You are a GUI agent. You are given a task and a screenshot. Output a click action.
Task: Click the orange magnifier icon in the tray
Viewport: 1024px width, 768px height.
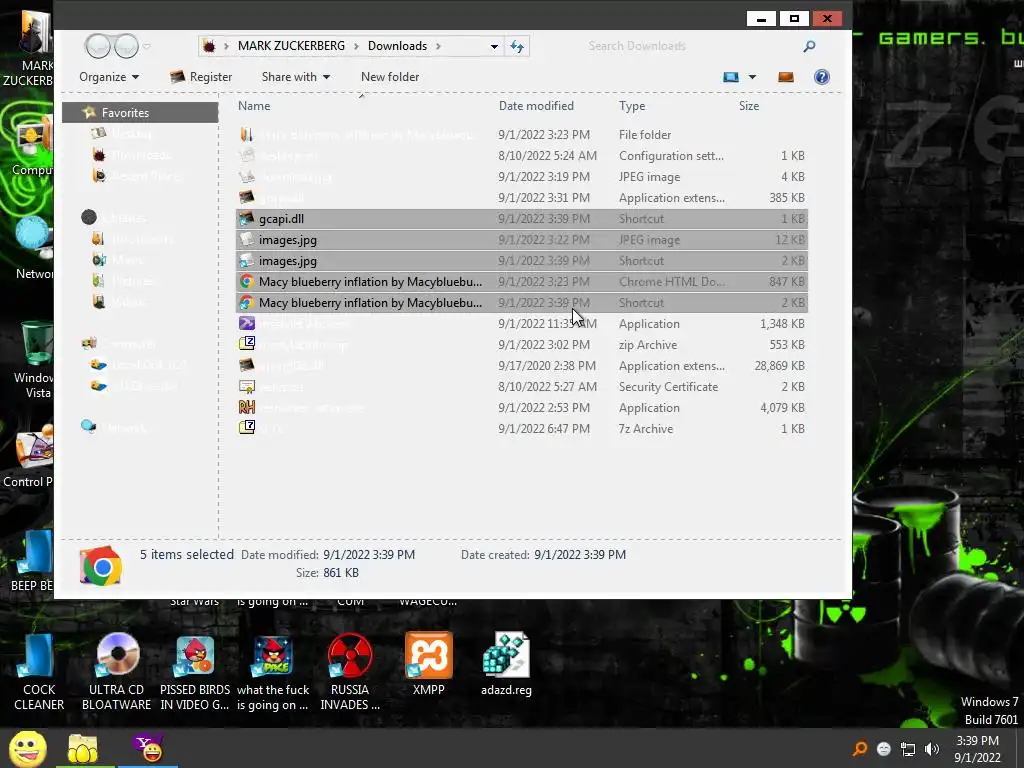click(860, 748)
